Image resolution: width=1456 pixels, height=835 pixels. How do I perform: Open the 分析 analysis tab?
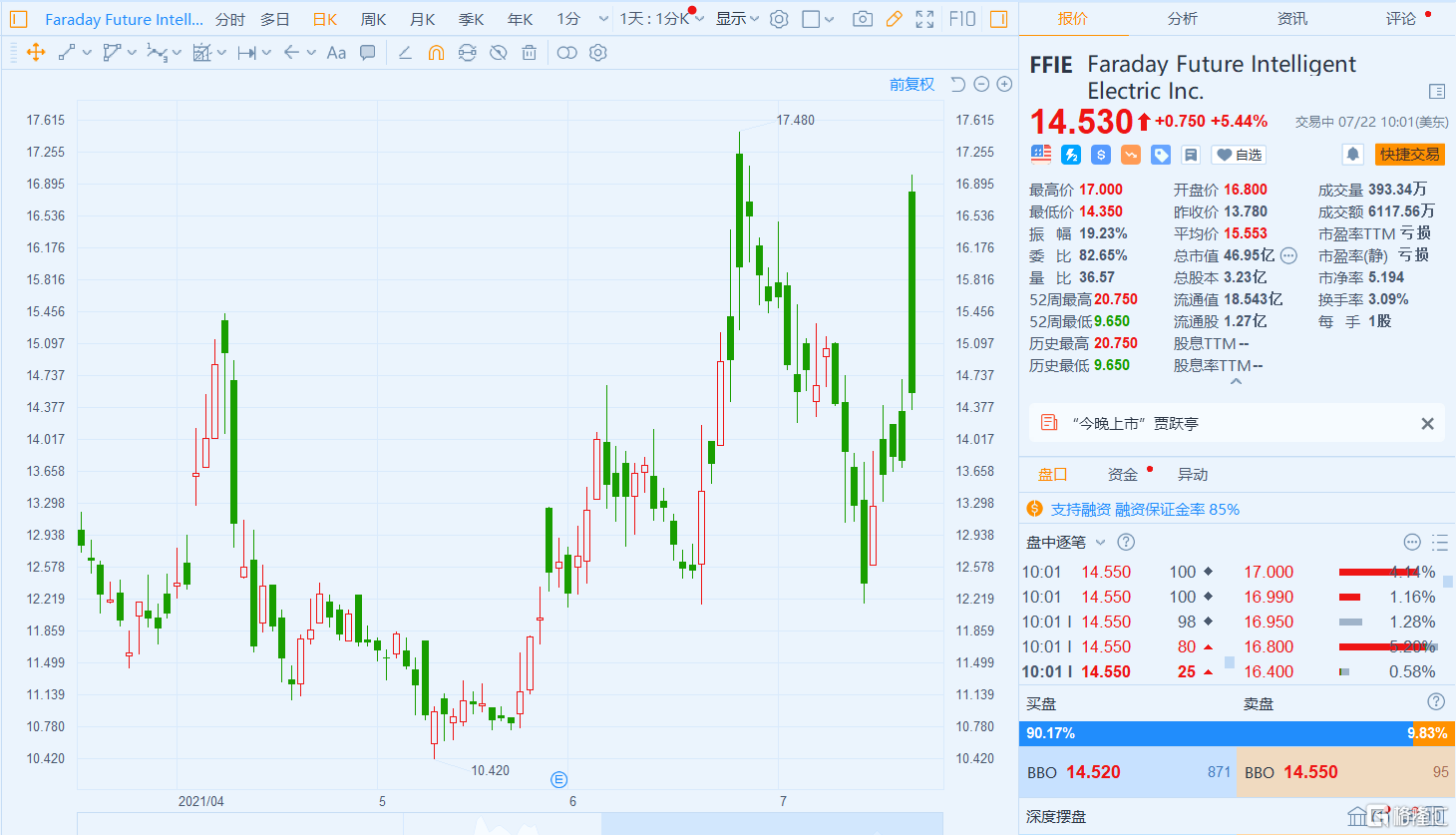1183,18
